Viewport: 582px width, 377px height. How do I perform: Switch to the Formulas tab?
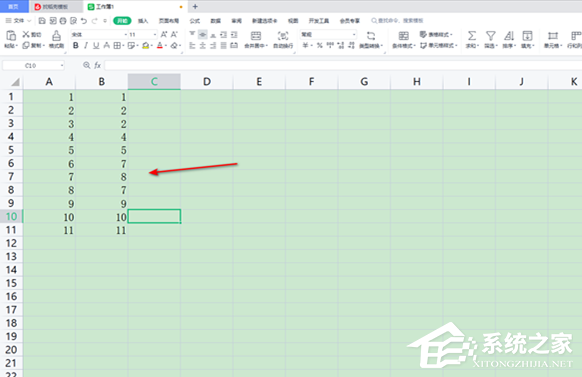[195, 21]
